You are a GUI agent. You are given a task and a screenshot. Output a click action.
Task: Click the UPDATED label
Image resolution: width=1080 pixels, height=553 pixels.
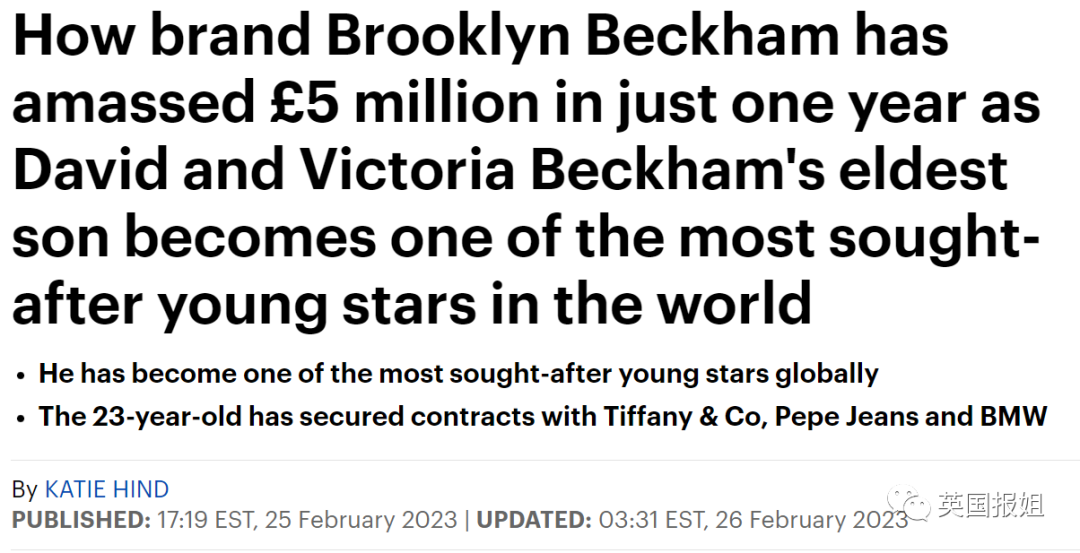pos(534,519)
